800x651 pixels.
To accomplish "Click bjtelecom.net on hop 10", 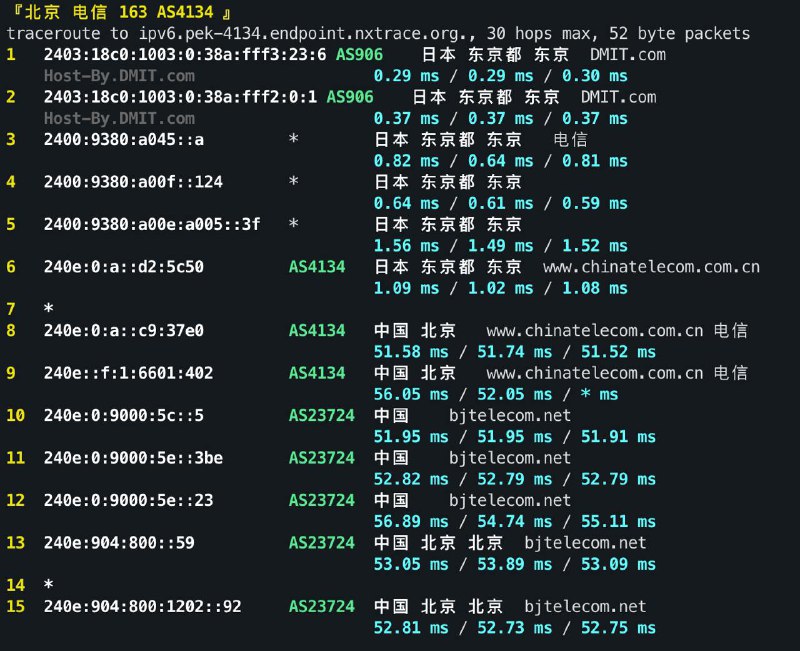I will [x=510, y=415].
